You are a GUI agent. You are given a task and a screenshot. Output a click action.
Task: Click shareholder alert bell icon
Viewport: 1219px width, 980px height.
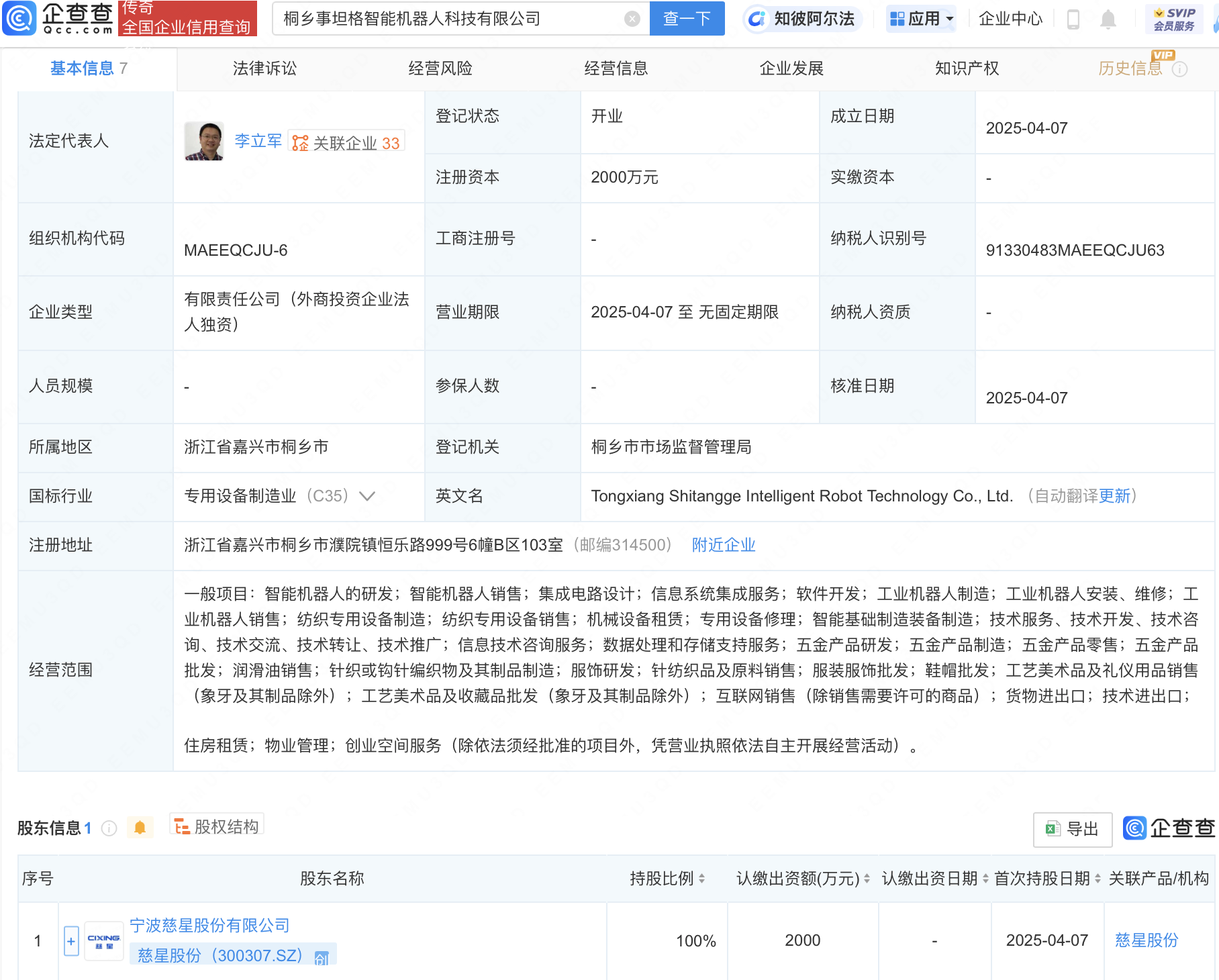(140, 828)
